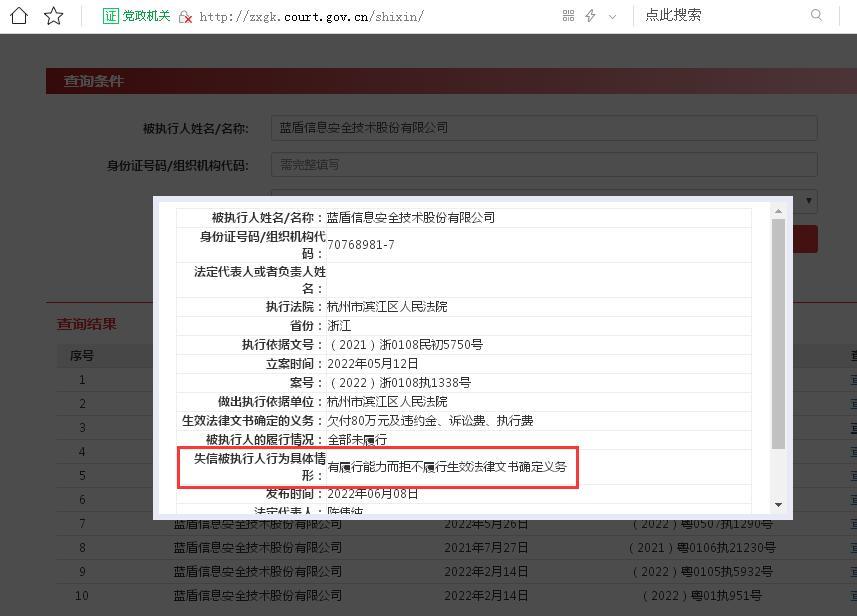
Task: Click the 查询结果 section heading
Action: [x=87, y=324]
